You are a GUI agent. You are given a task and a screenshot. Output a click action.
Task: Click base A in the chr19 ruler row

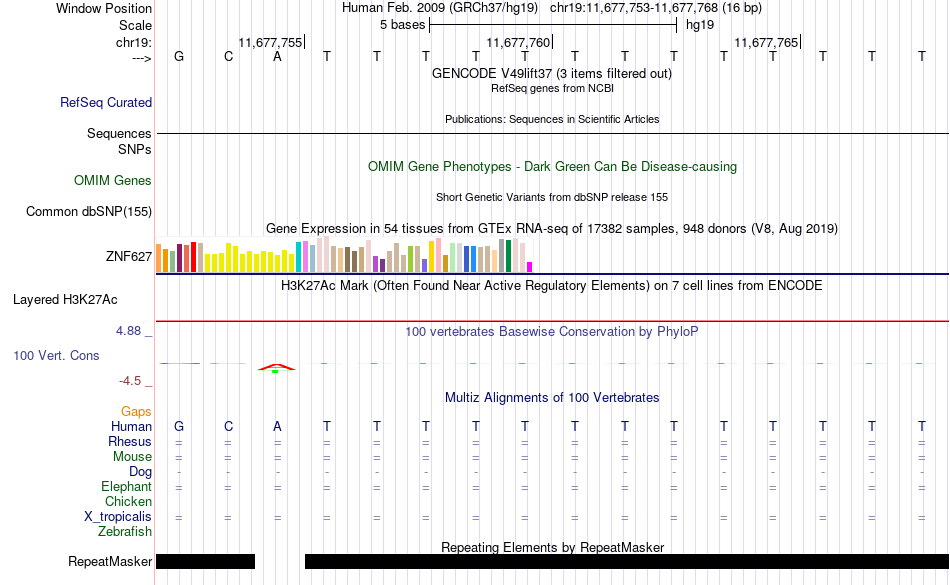[277, 56]
